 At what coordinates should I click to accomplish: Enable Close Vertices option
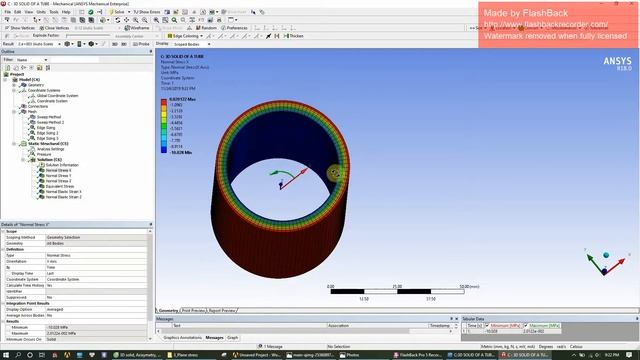click(54, 28)
